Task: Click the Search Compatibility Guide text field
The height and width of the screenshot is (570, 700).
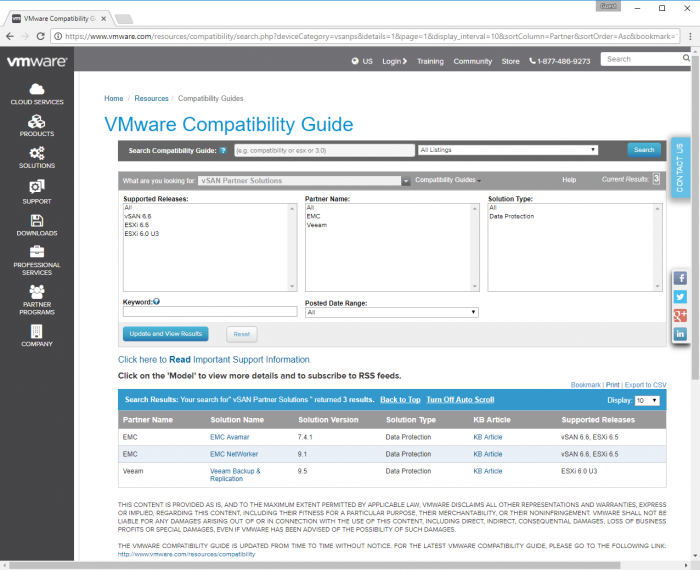Action: pyautogui.click(x=325, y=150)
